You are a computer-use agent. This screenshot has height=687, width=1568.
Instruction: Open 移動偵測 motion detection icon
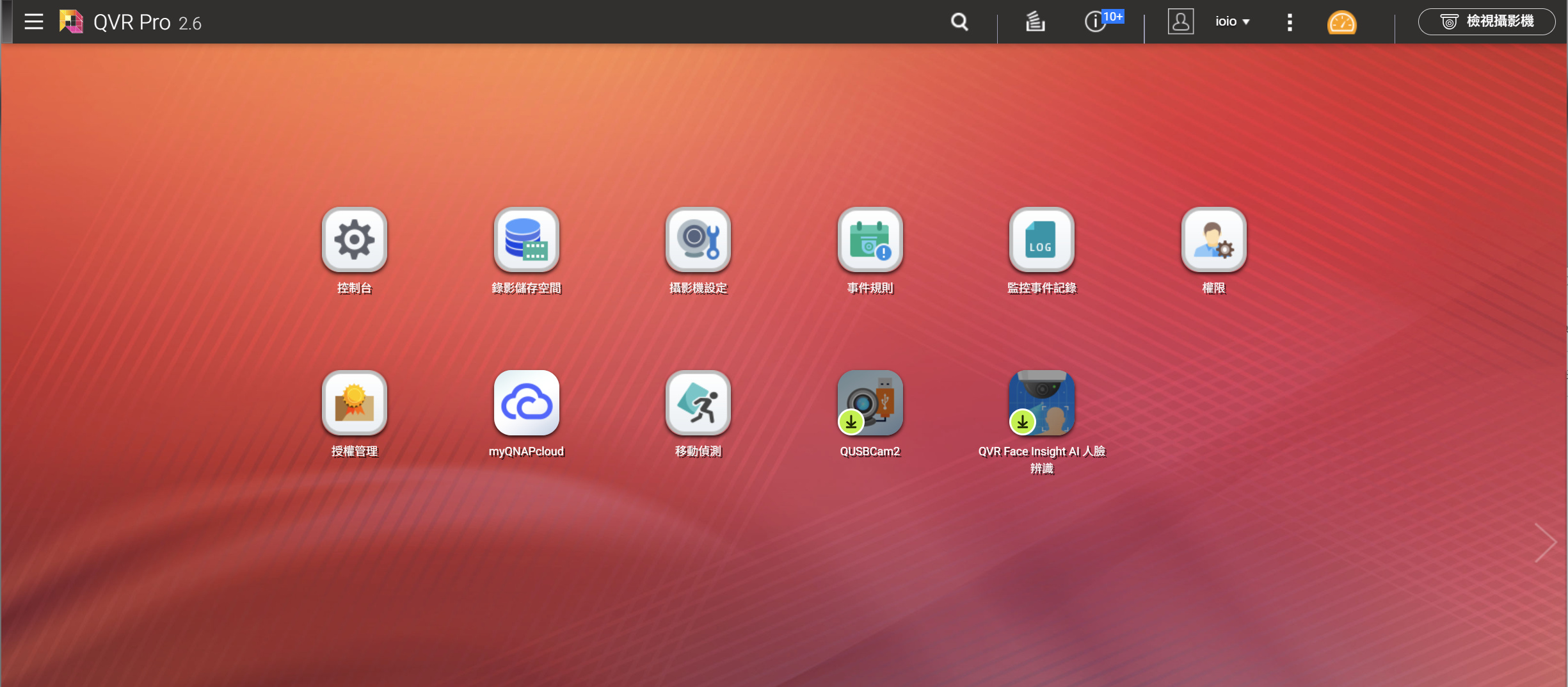698,403
